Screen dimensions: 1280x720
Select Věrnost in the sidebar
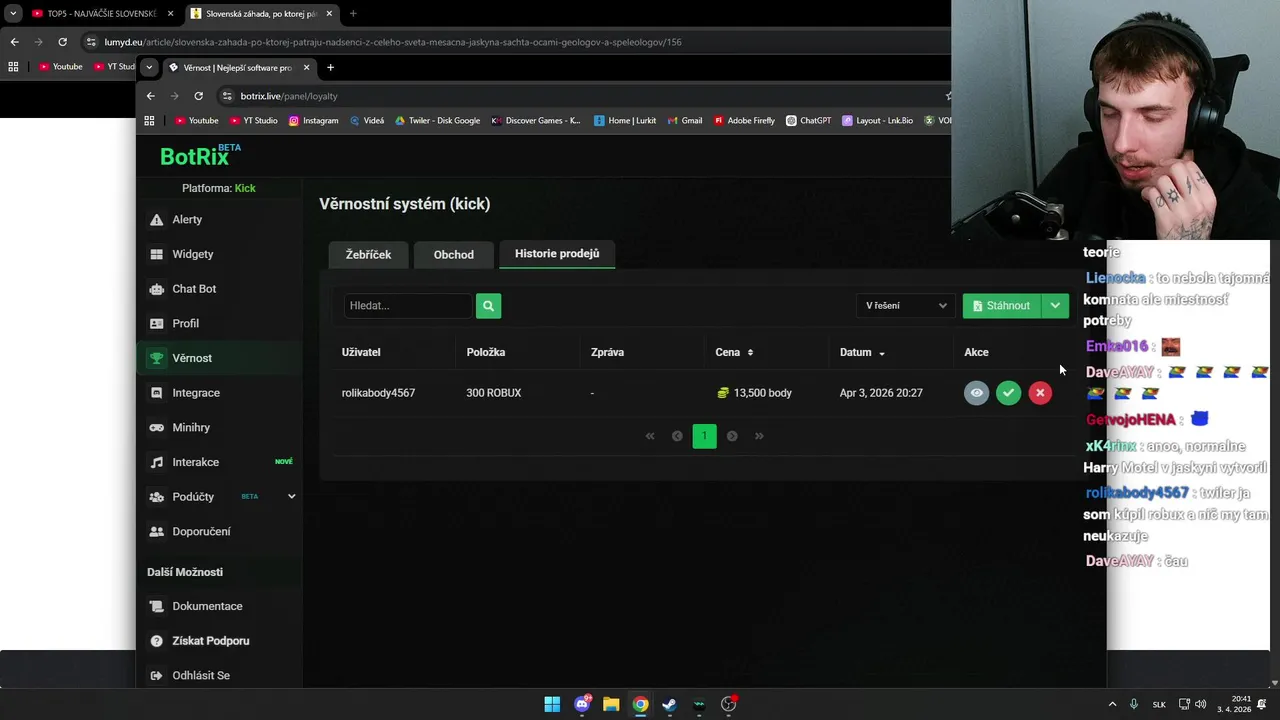pyautogui.click(x=219, y=358)
